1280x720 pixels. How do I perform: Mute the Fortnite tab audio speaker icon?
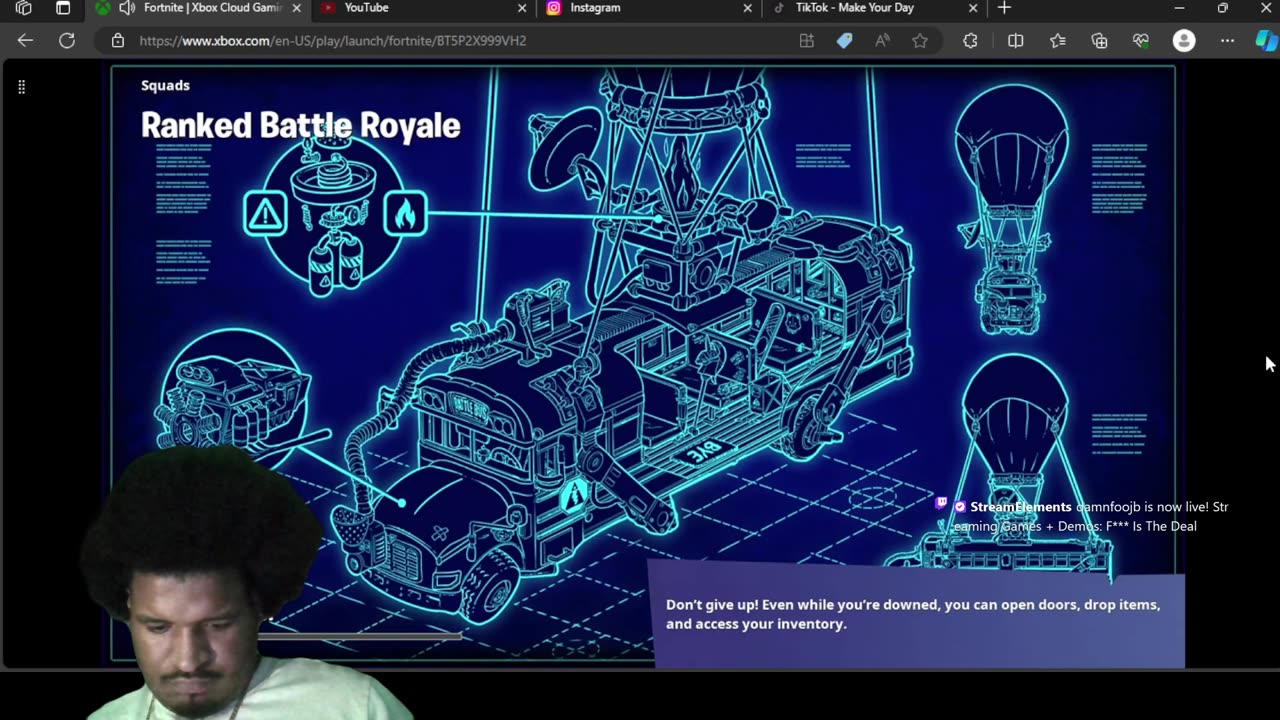coord(127,8)
